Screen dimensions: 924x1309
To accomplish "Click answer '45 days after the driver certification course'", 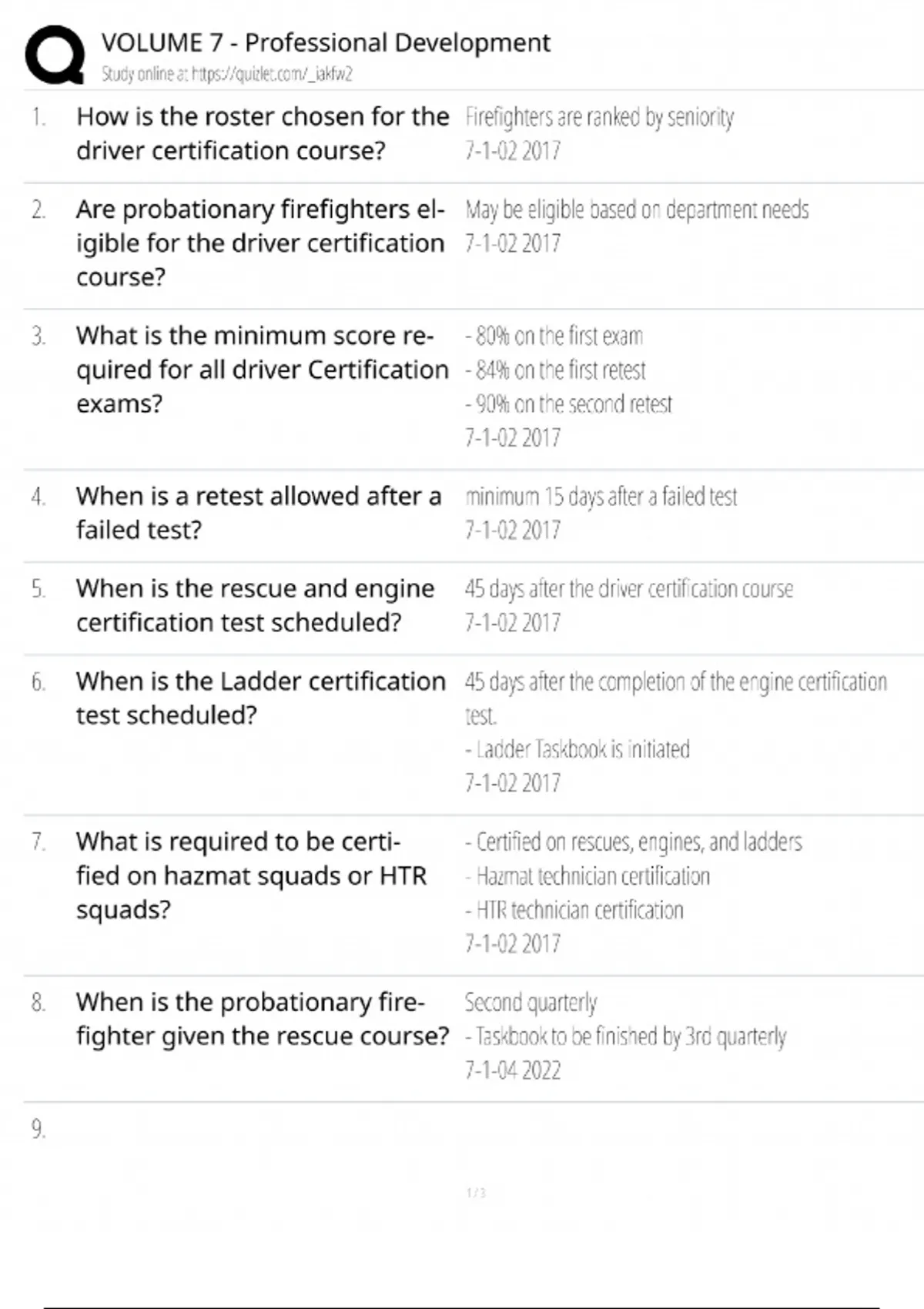I will pos(628,589).
